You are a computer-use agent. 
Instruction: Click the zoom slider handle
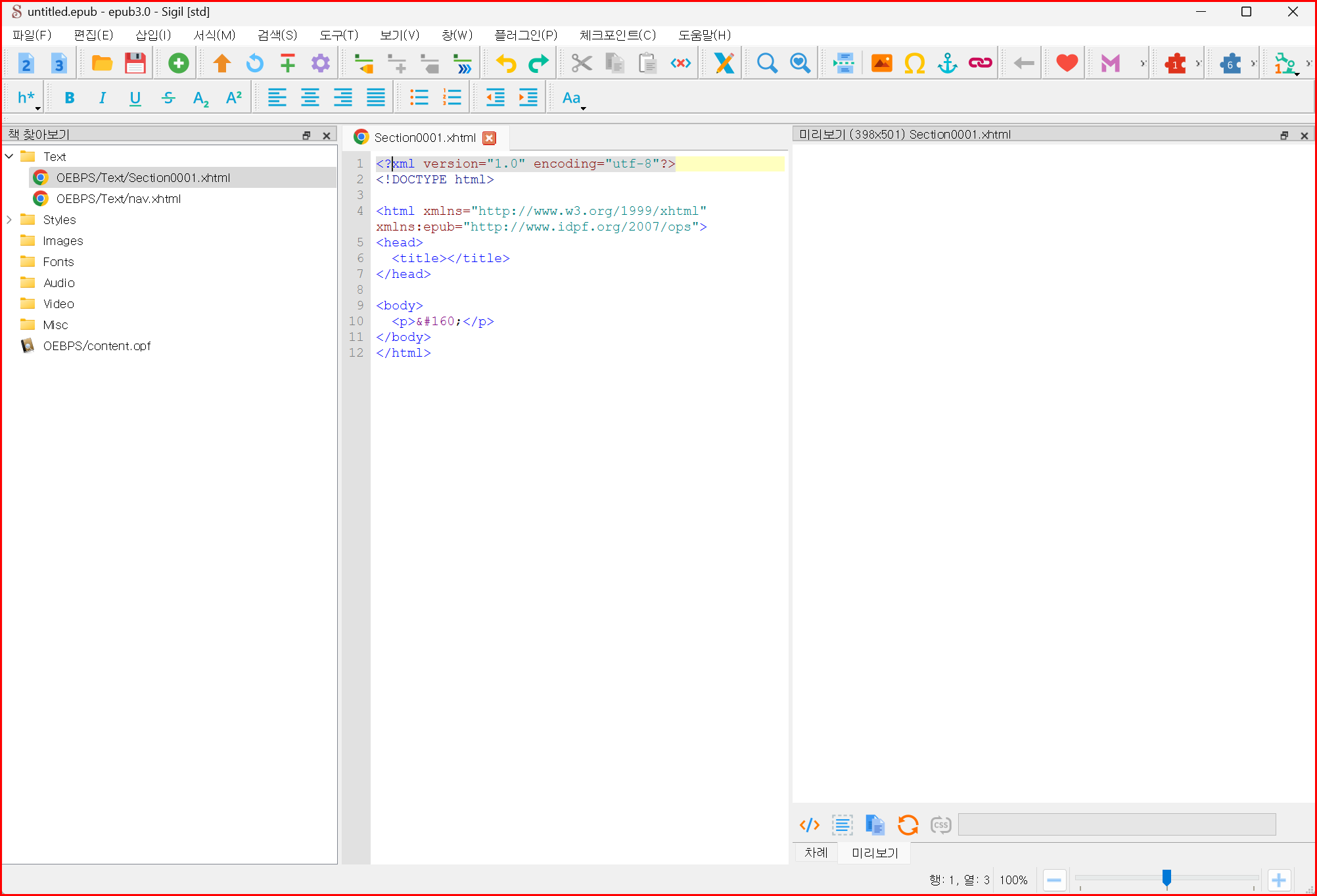tap(1167, 878)
